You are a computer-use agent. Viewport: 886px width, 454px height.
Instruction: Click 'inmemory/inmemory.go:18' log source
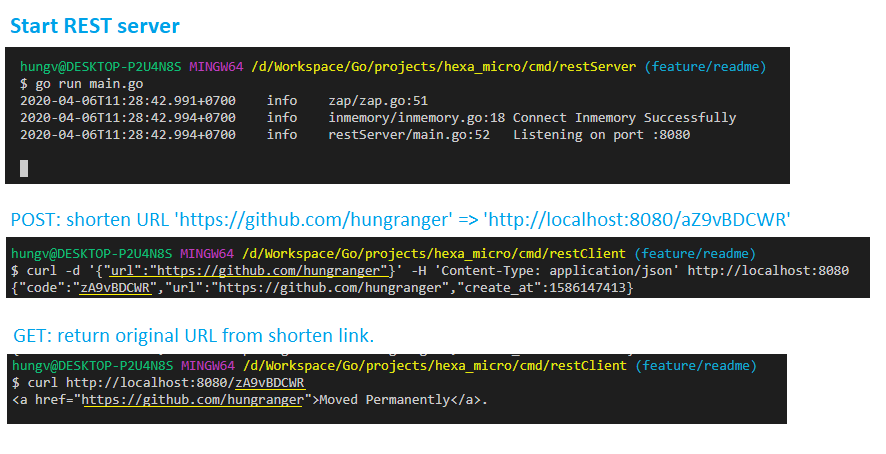tap(417, 118)
